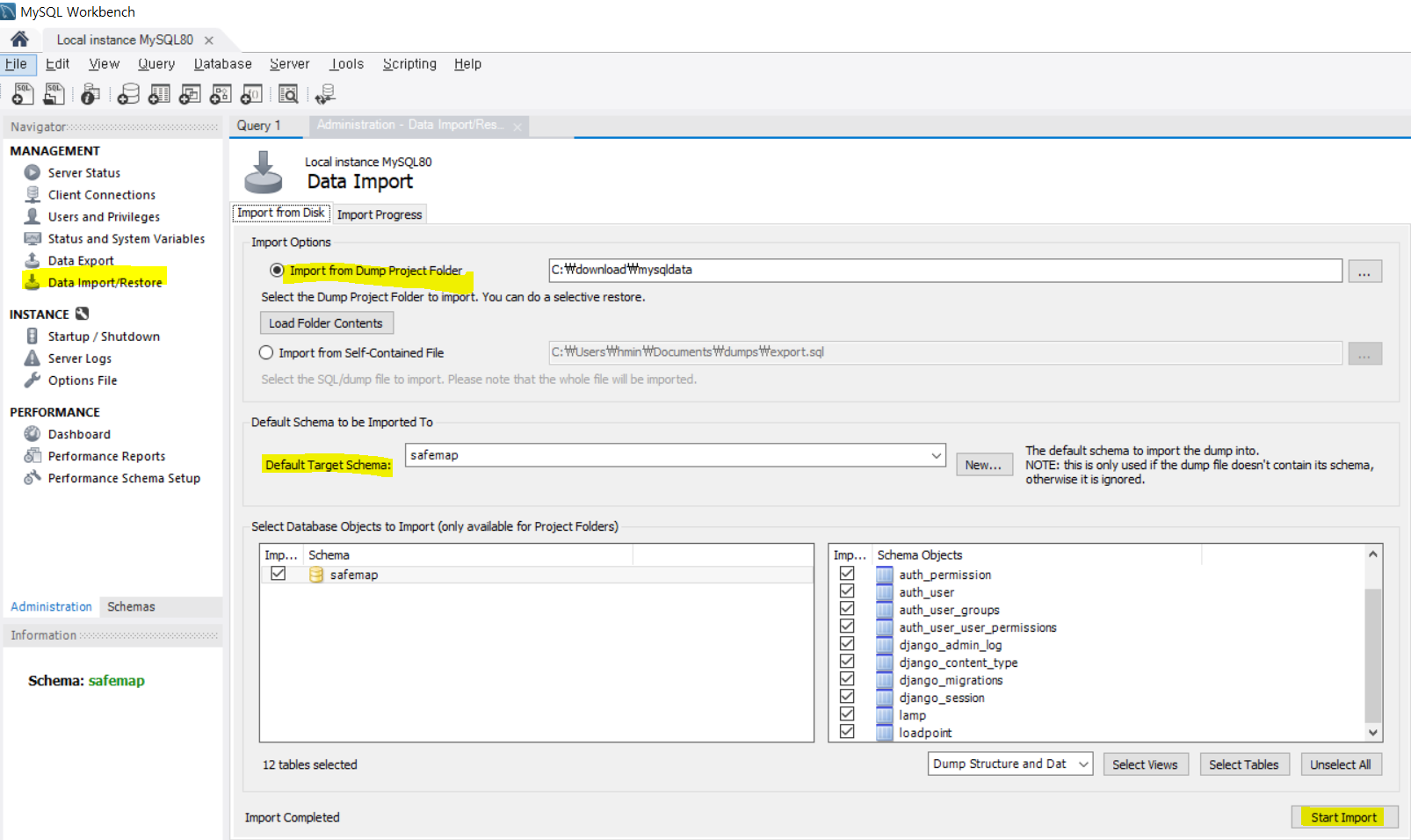1411x840 pixels.
Task: Browse for a dump folder with the ellipsis button
Action: (x=1364, y=271)
